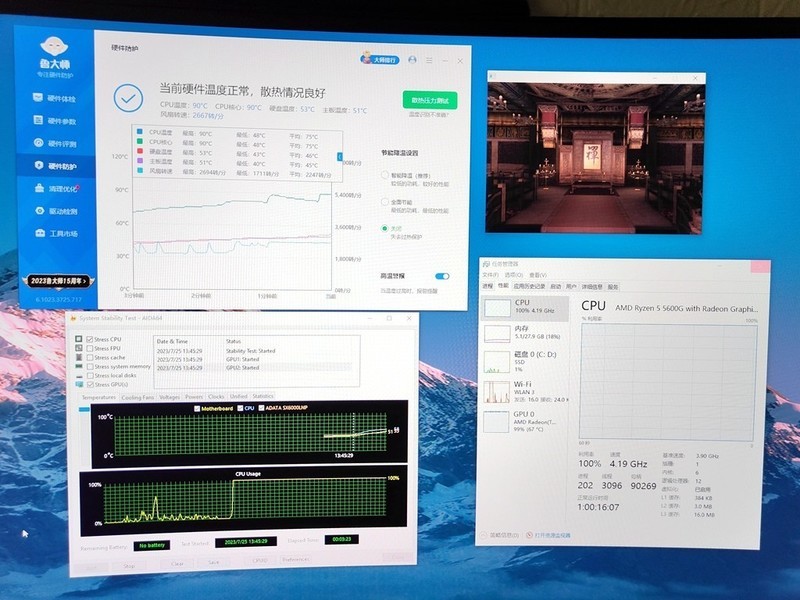
Task: Select 磁盘 0 (C: D:) in Task Manager
Action: point(525,361)
